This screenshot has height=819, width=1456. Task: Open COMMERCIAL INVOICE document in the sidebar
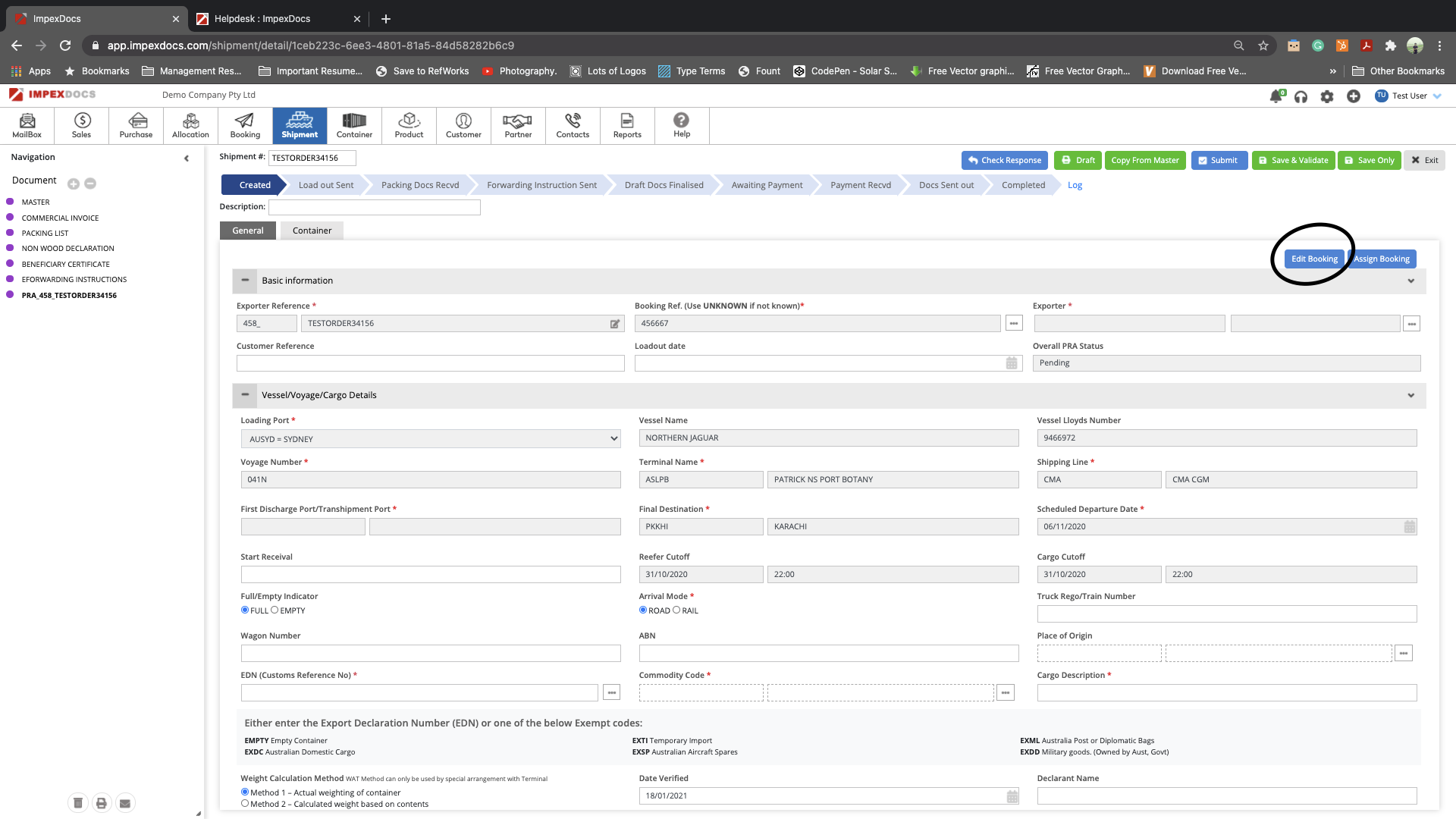60,218
